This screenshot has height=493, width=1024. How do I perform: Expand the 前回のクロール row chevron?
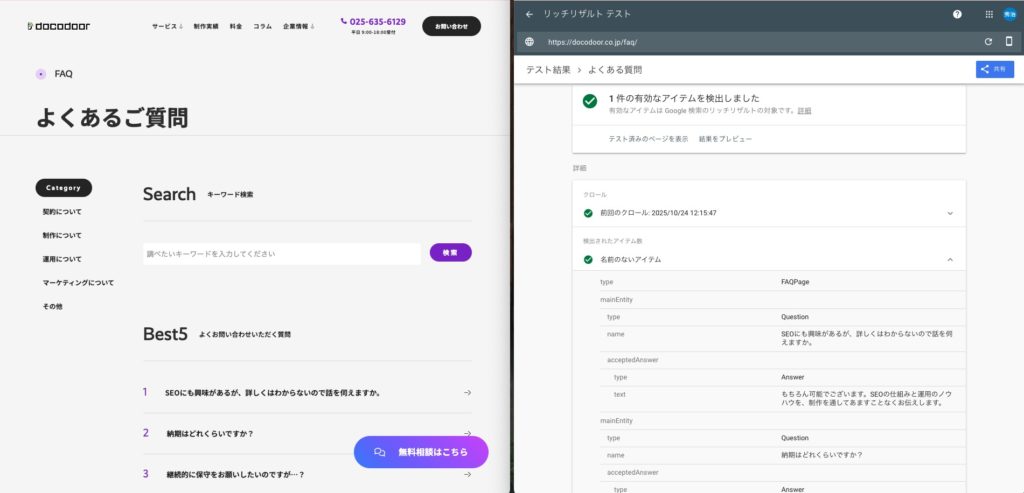(950, 213)
